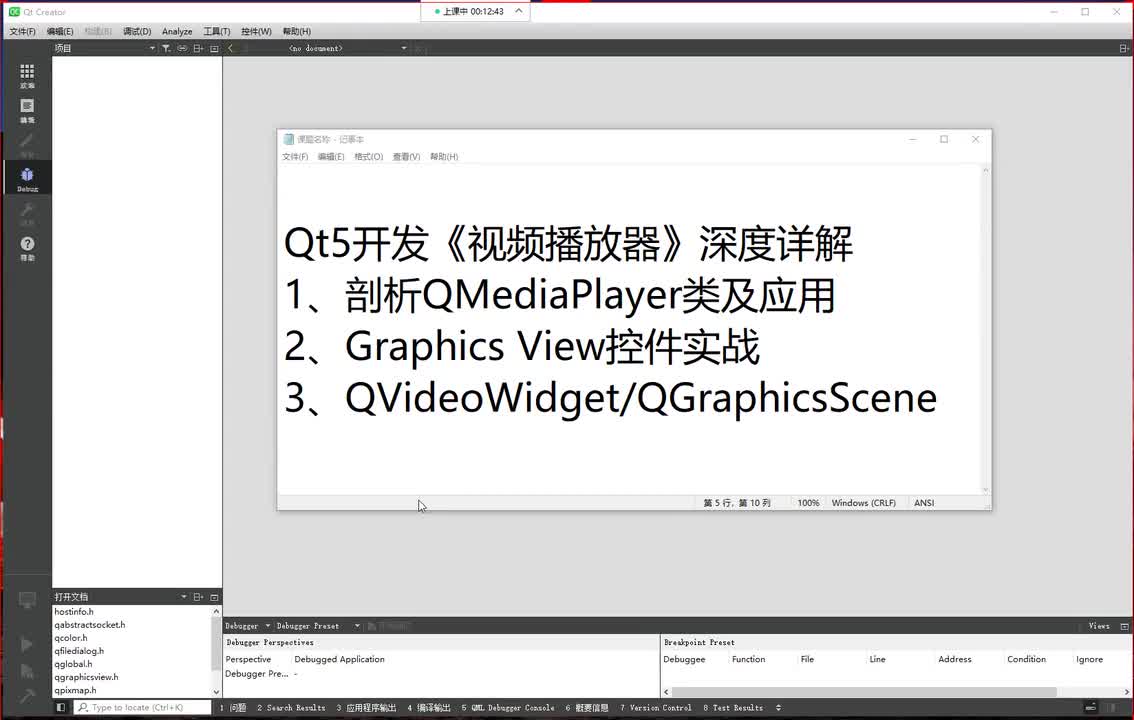This screenshot has height=720, width=1134.
Task: Click the Breakpoint list horizontal scrollbar
Action: [864, 692]
